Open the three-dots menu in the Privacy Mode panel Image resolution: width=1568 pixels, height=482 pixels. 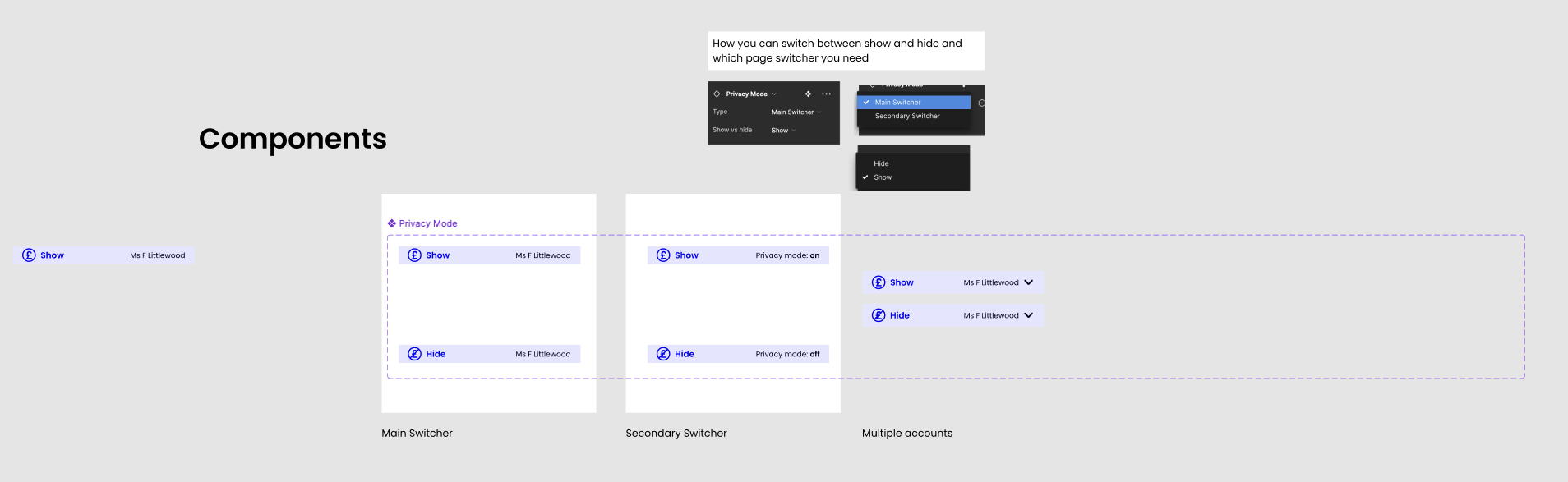coord(827,94)
